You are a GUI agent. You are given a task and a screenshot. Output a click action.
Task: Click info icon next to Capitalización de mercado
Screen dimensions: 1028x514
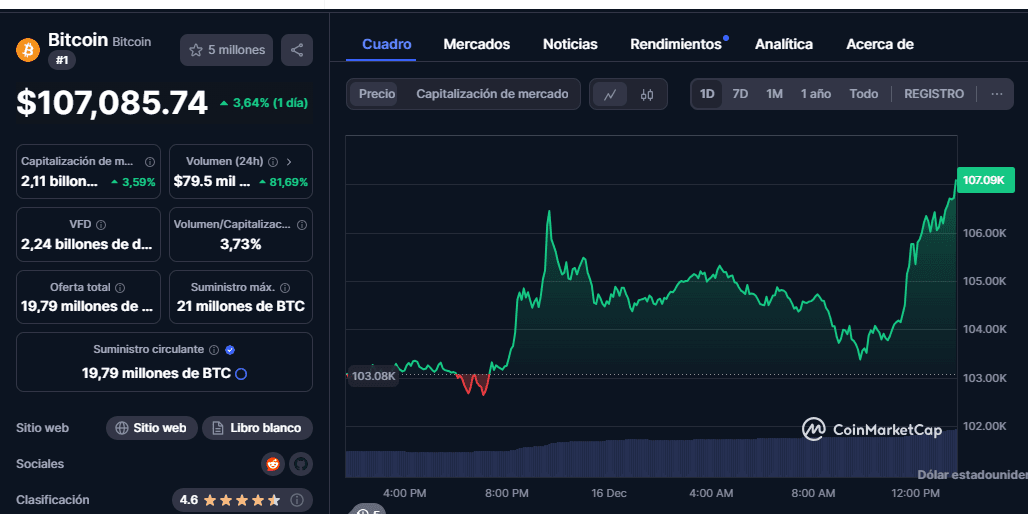point(149,161)
